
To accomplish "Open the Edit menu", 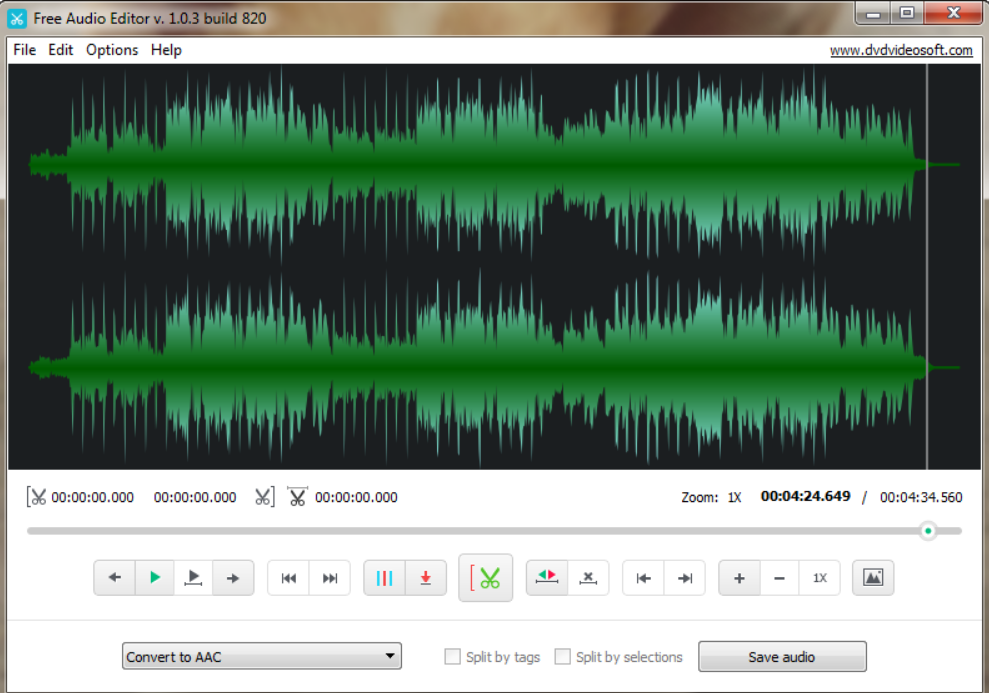I will 61,50.
